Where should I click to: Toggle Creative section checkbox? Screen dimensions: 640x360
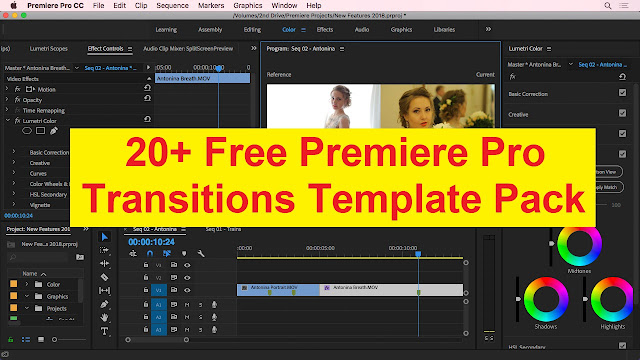[622, 113]
